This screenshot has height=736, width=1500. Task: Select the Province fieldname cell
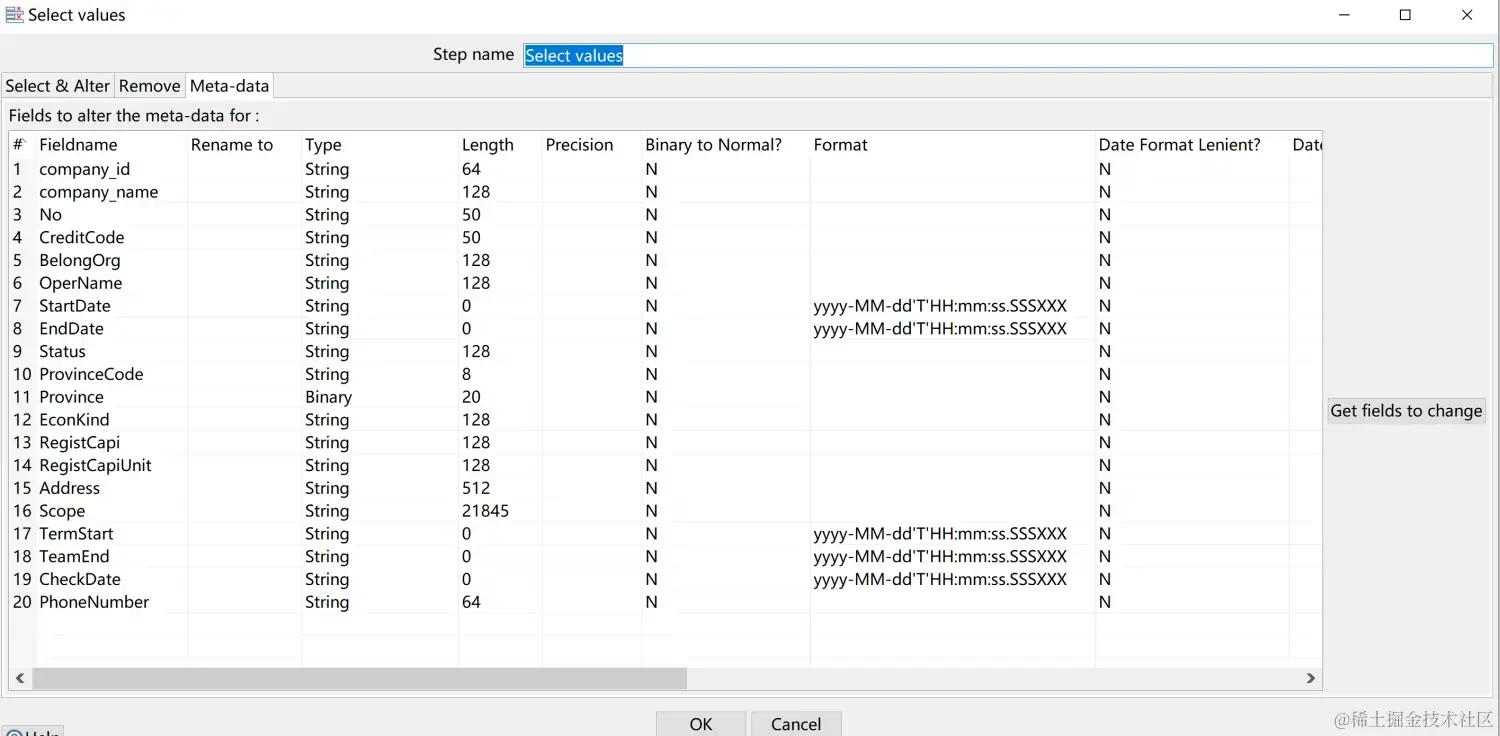112,397
